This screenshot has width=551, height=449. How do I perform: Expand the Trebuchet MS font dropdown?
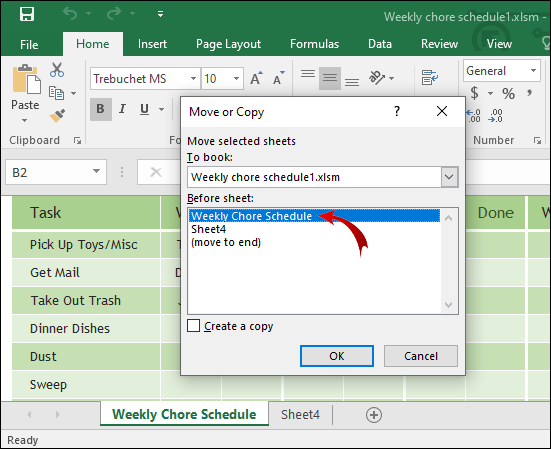pos(193,78)
